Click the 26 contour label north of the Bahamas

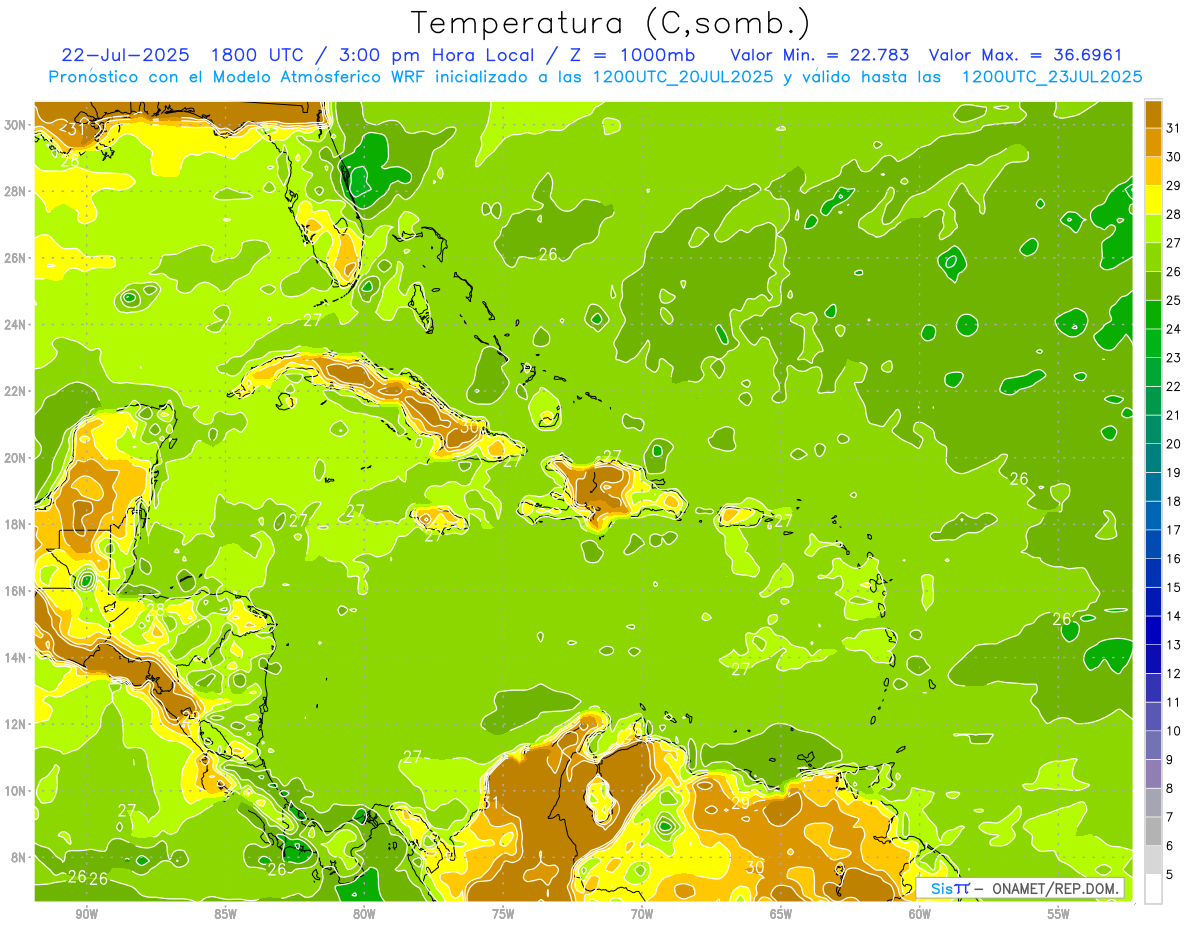click(x=548, y=255)
